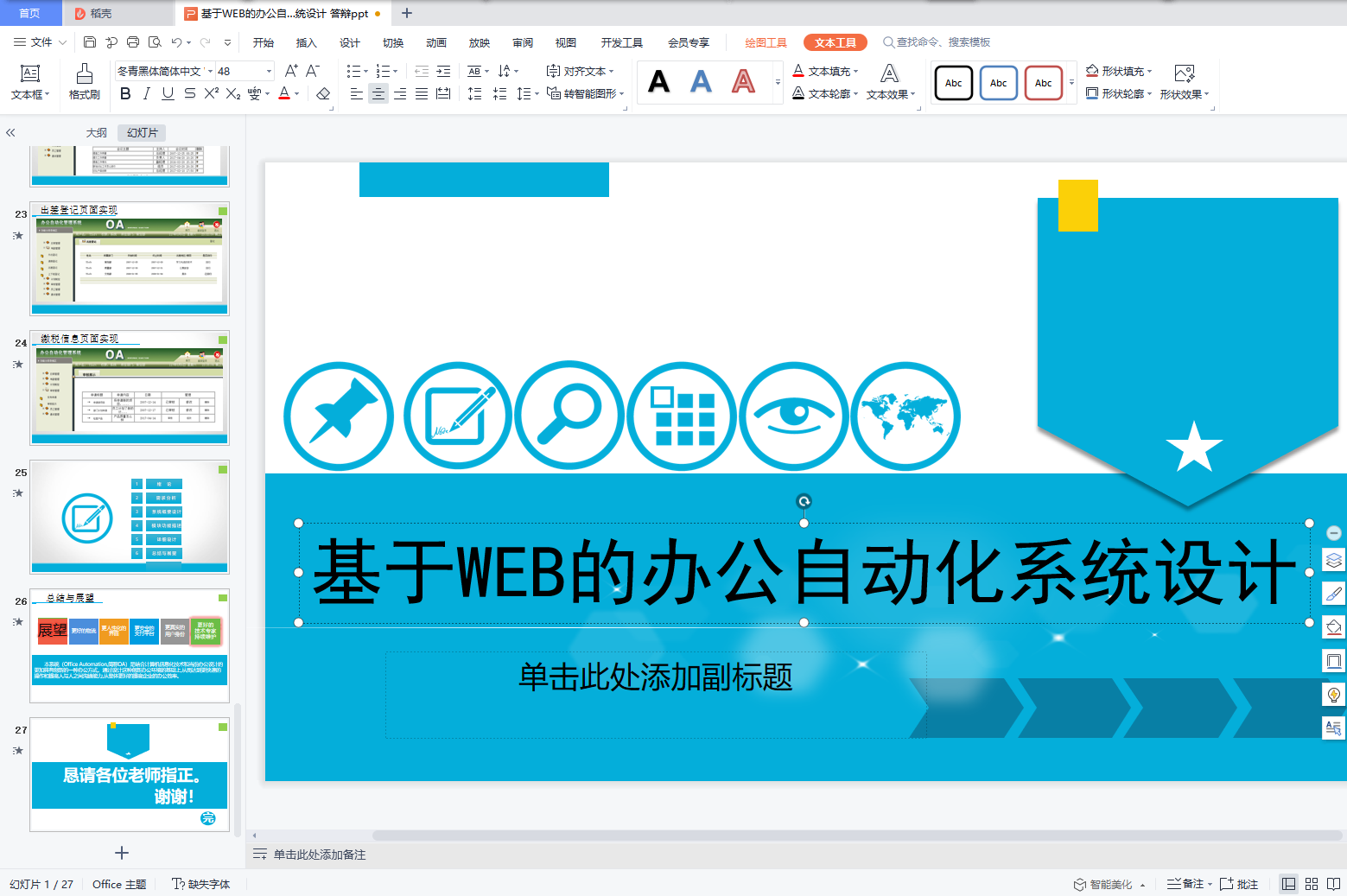Open the font size dropdown

[x=269, y=72]
